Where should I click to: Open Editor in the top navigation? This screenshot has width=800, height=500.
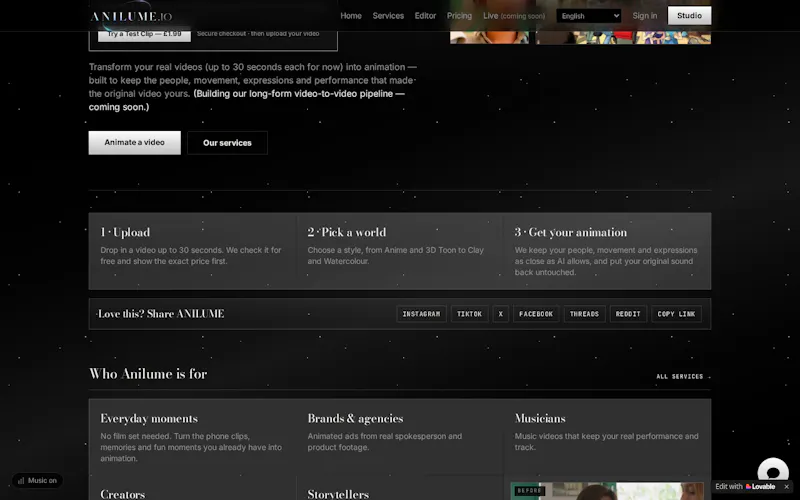(x=426, y=16)
